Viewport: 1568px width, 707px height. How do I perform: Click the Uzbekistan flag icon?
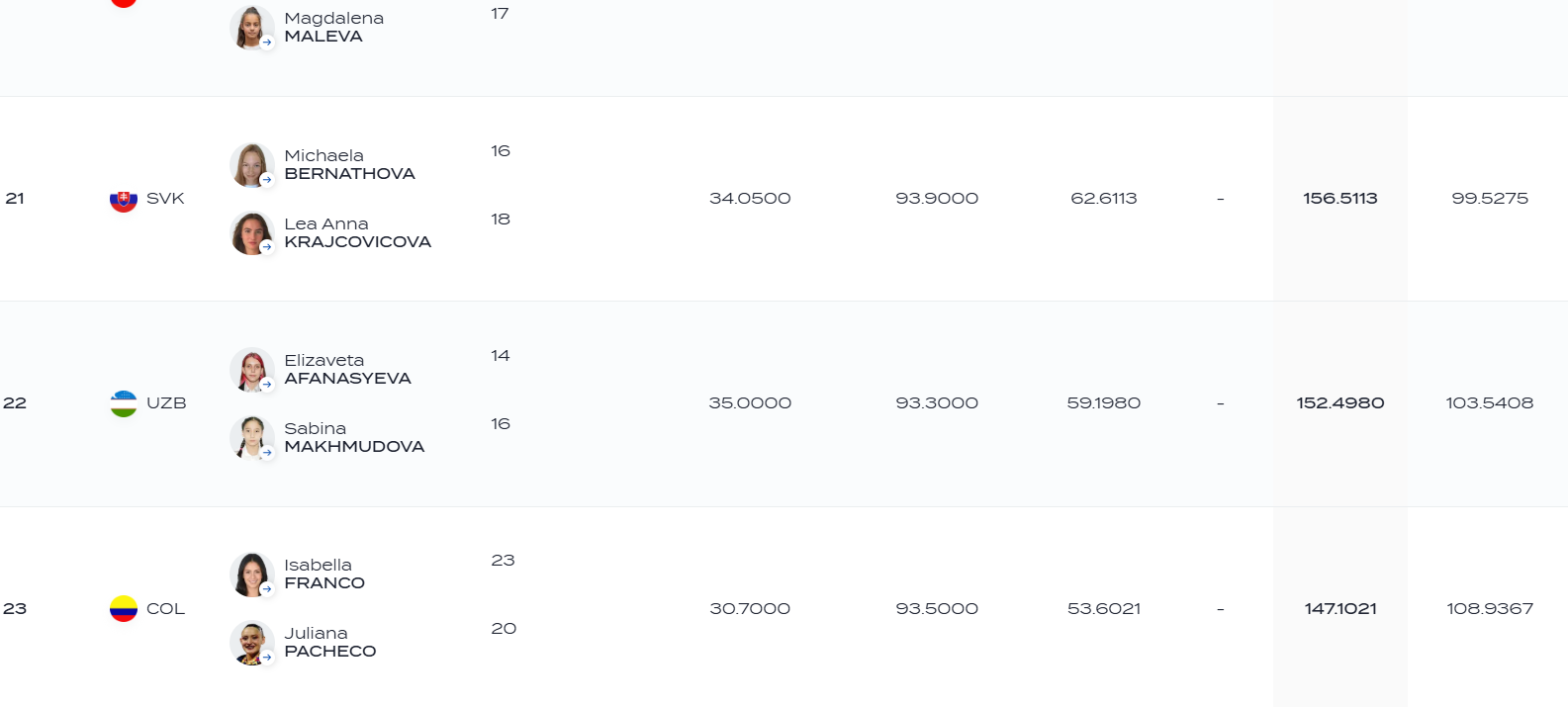click(124, 403)
